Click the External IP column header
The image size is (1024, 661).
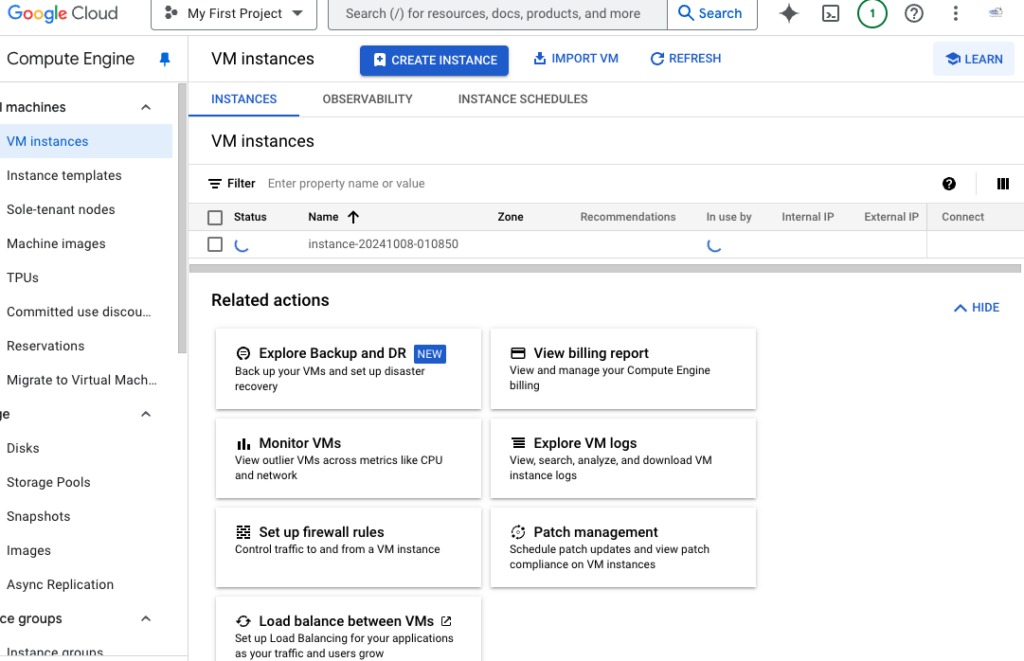tap(891, 217)
